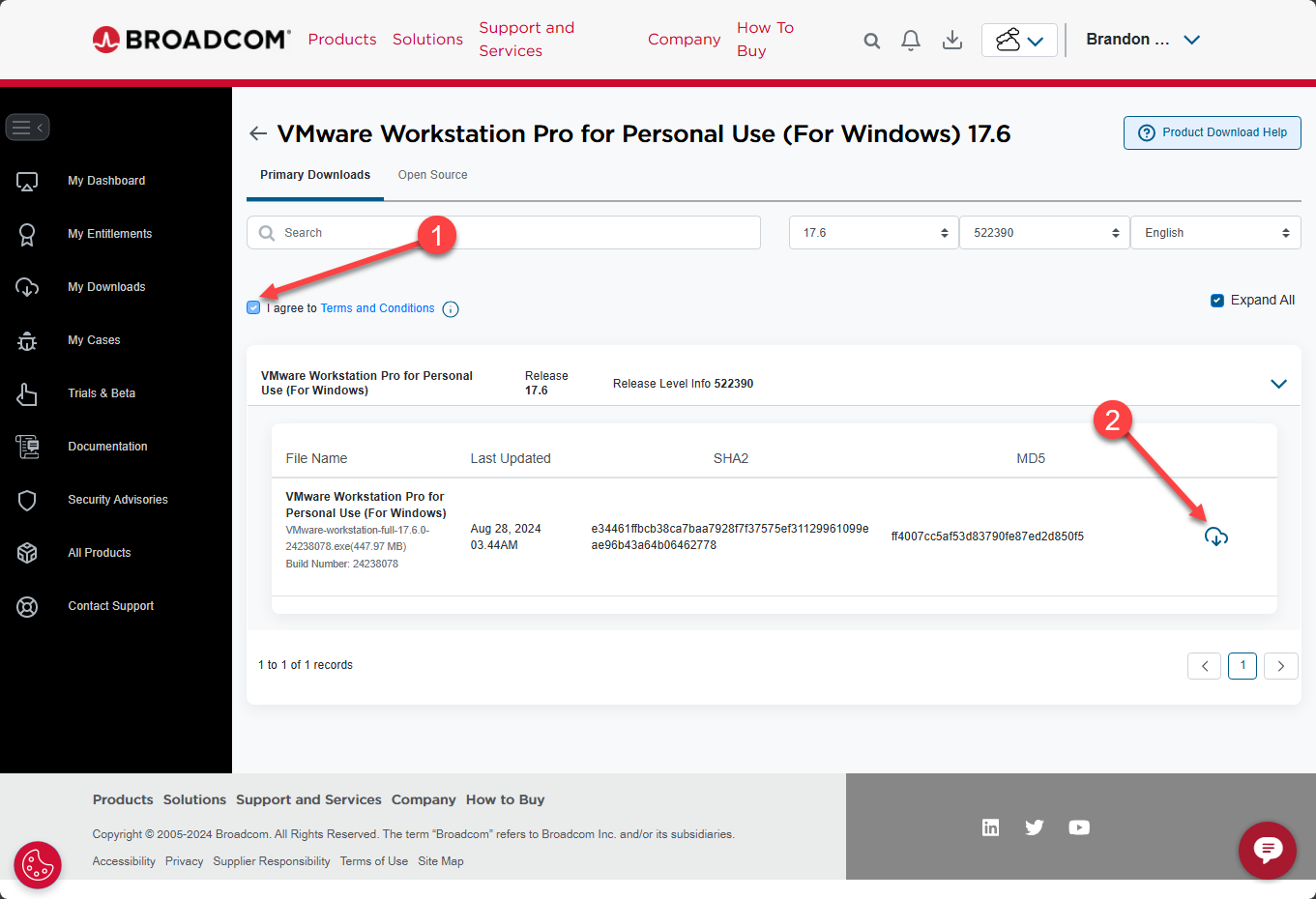Open footer Site Map link
Viewport: 1316px width, 899px height.
[x=441, y=861]
